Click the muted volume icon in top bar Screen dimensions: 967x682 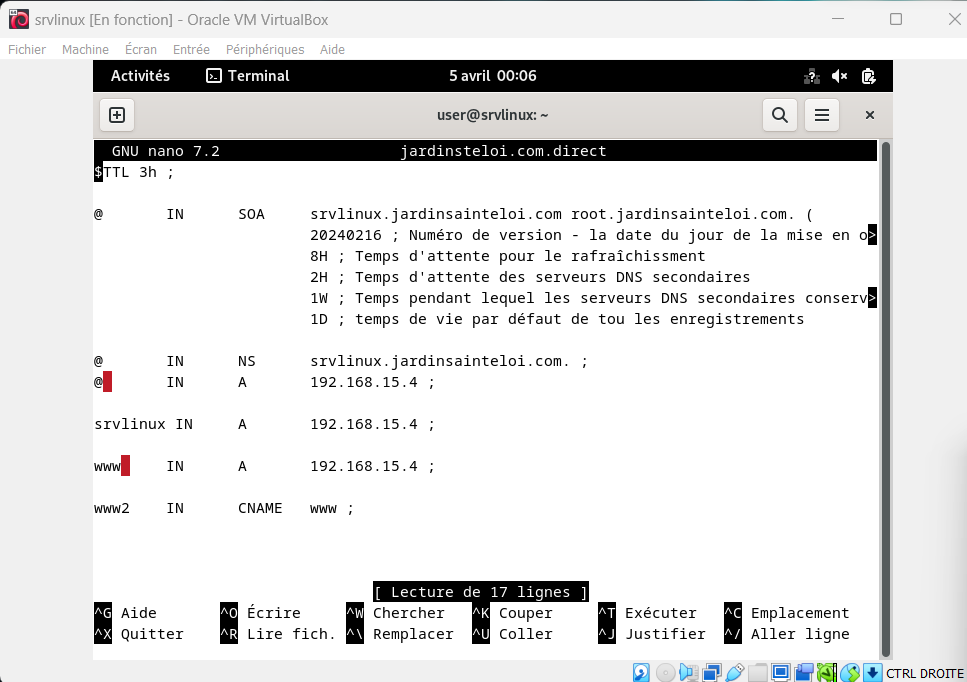click(x=840, y=76)
